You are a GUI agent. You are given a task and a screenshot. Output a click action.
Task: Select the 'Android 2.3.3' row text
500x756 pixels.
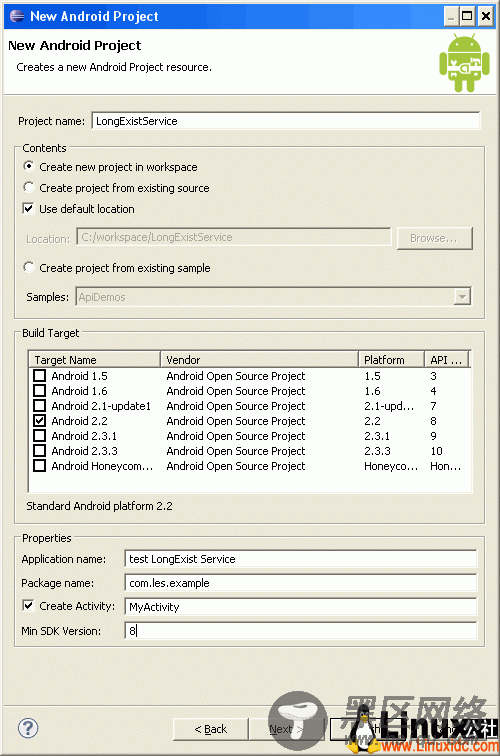point(85,451)
